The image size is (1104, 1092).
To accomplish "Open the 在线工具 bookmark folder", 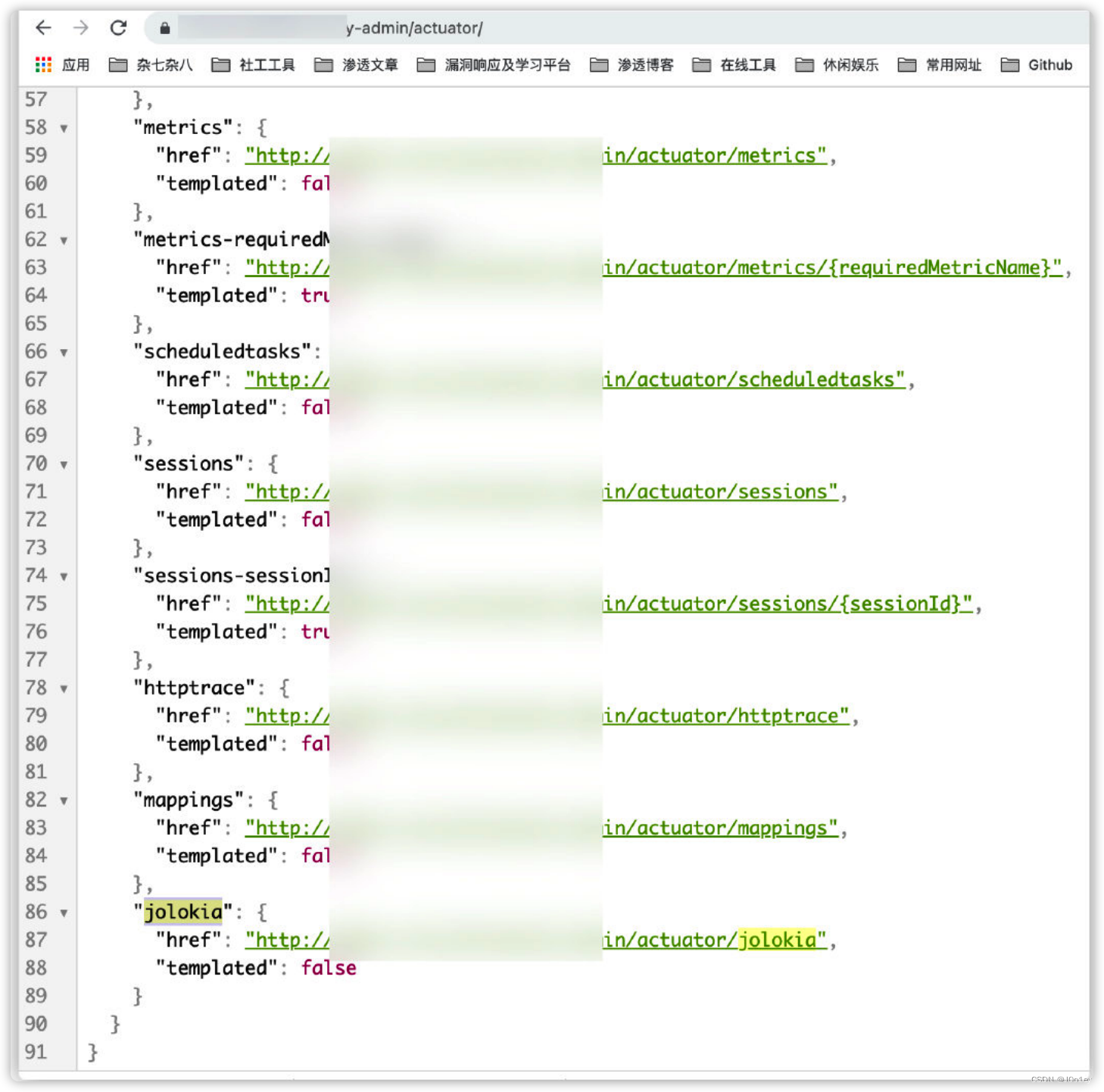I will coord(734,65).
